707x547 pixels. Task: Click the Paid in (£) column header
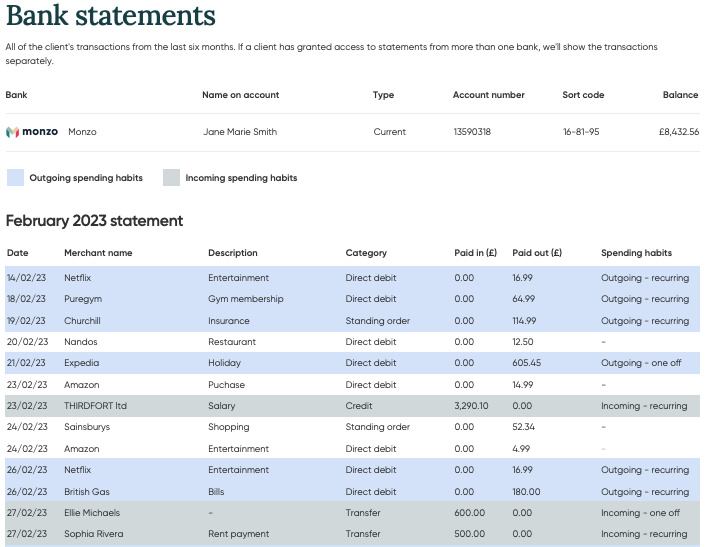(x=475, y=253)
